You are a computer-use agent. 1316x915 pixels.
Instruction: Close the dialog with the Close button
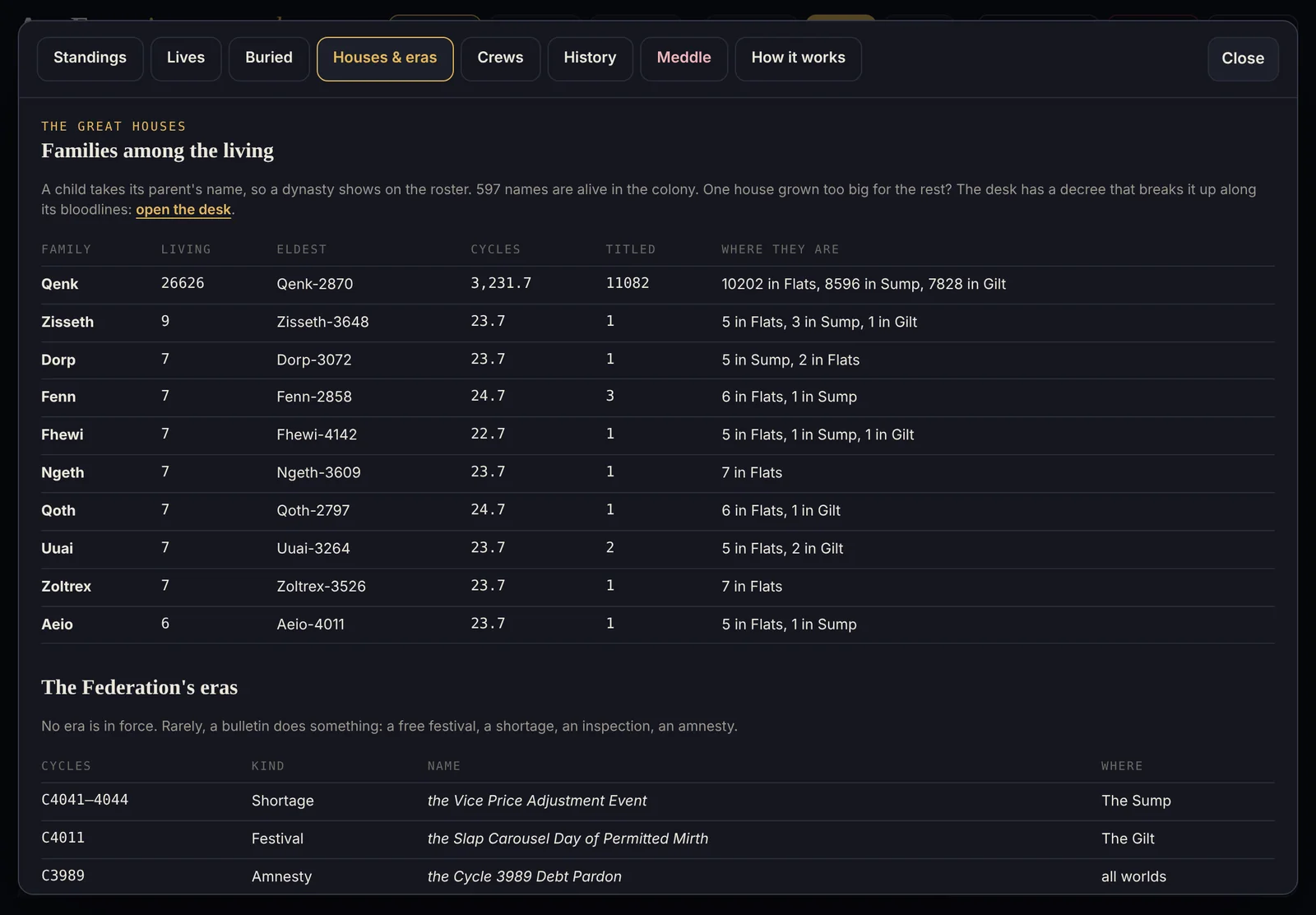pos(1243,58)
